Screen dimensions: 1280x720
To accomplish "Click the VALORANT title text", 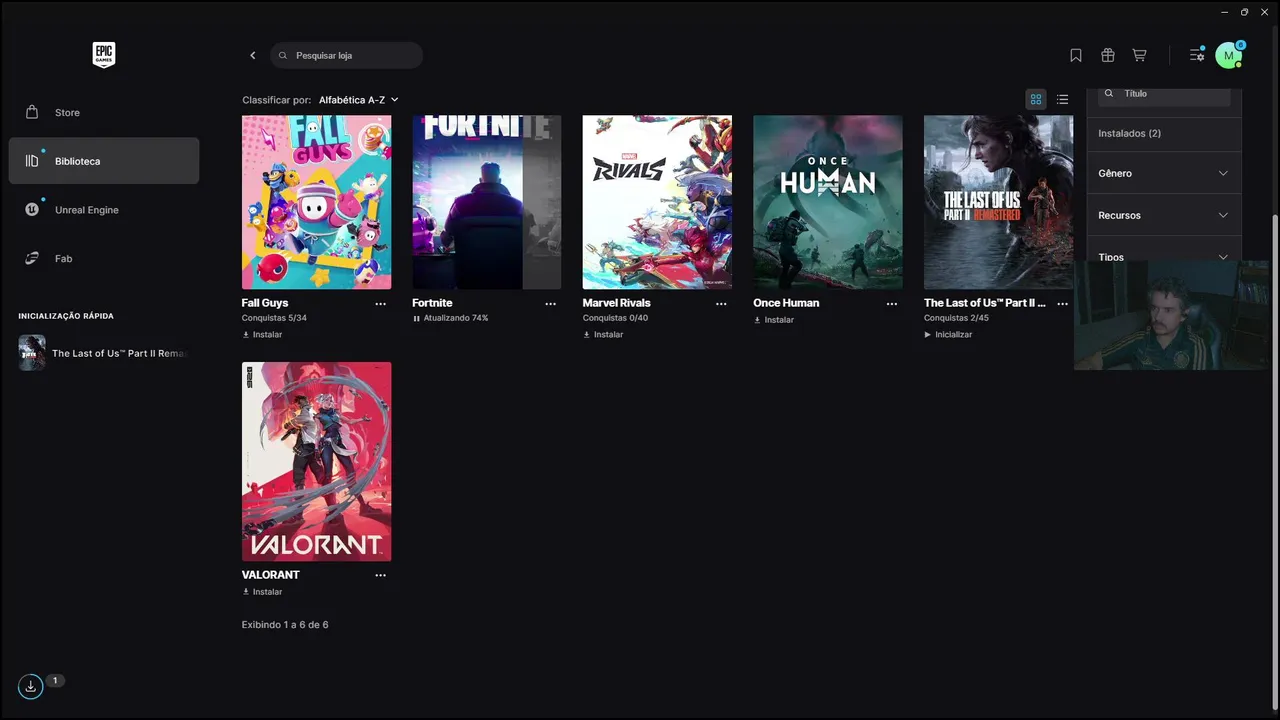I will click(271, 575).
